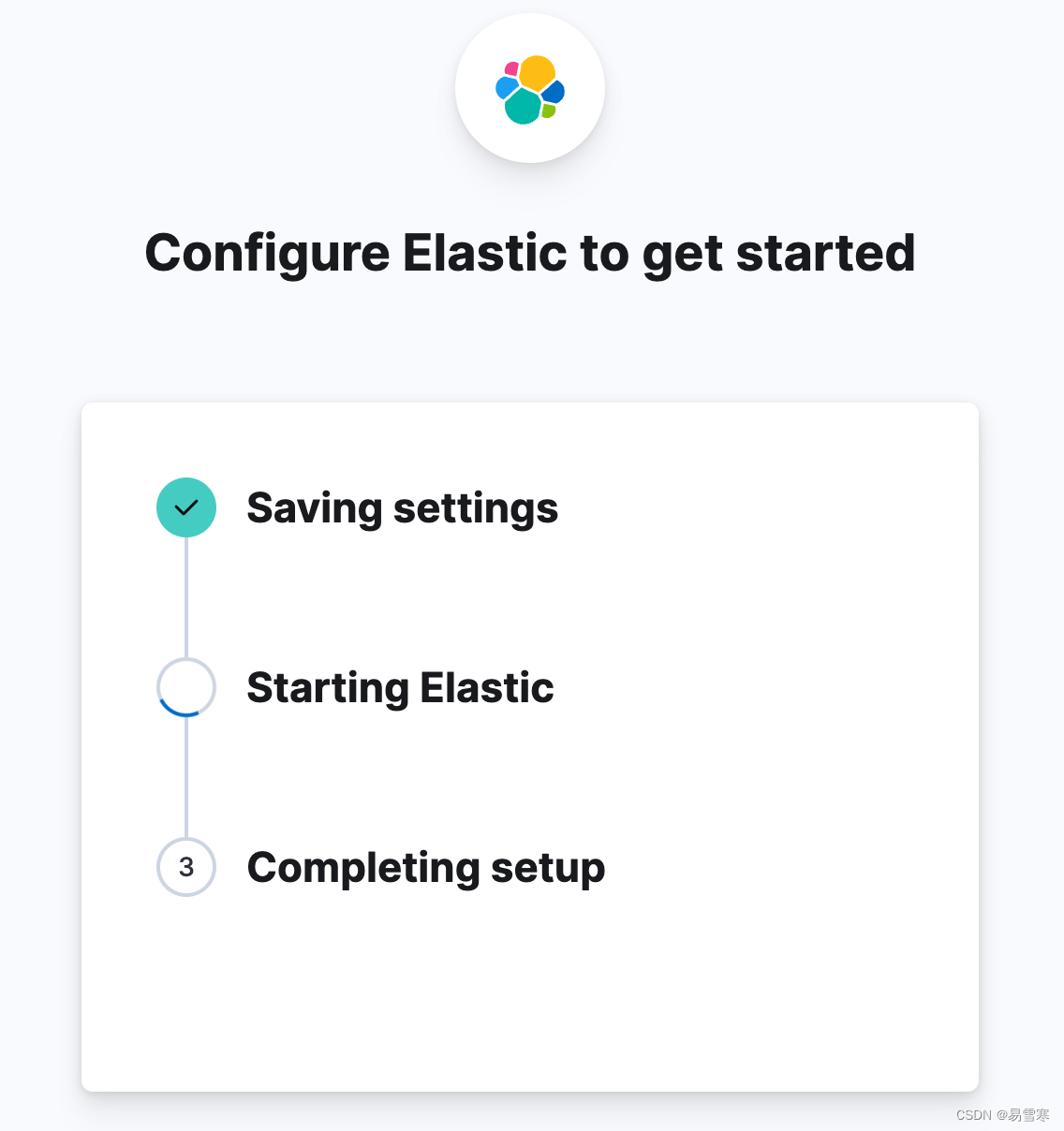
Task: Click the checkmark inside the completed step
Action: click(185, 507)
